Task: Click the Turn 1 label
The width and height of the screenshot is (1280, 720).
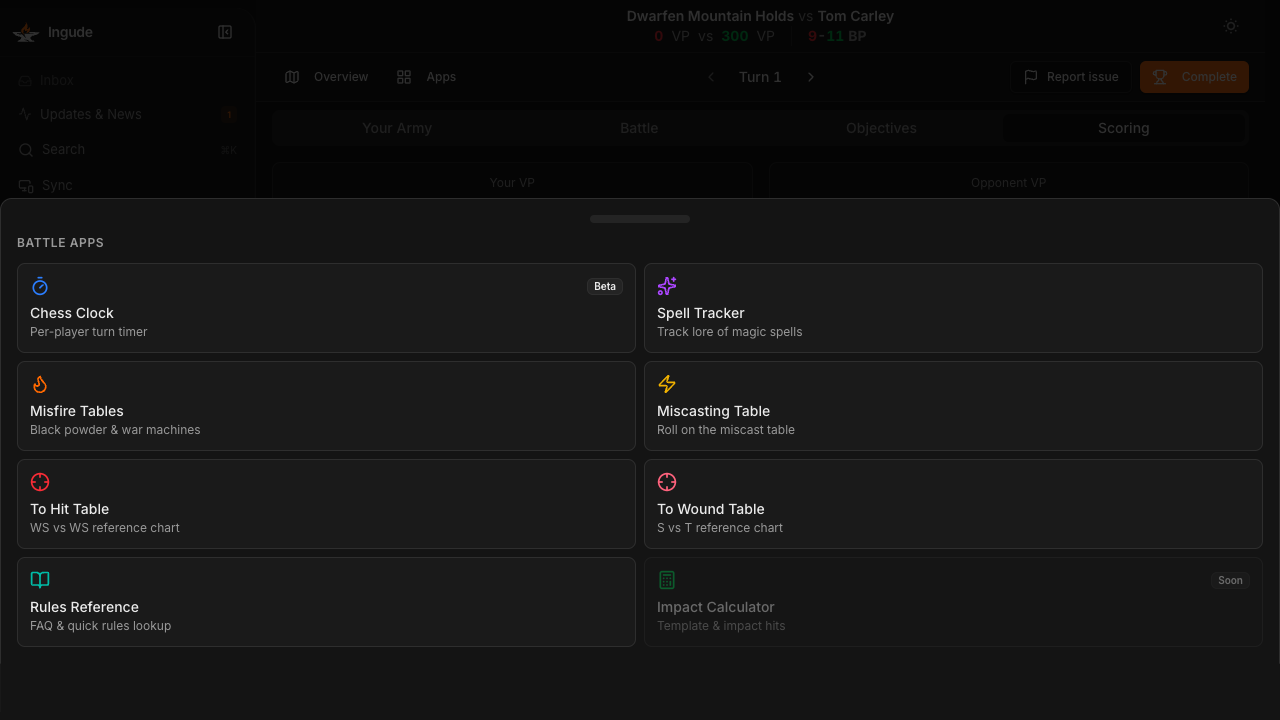Action: 760,77
